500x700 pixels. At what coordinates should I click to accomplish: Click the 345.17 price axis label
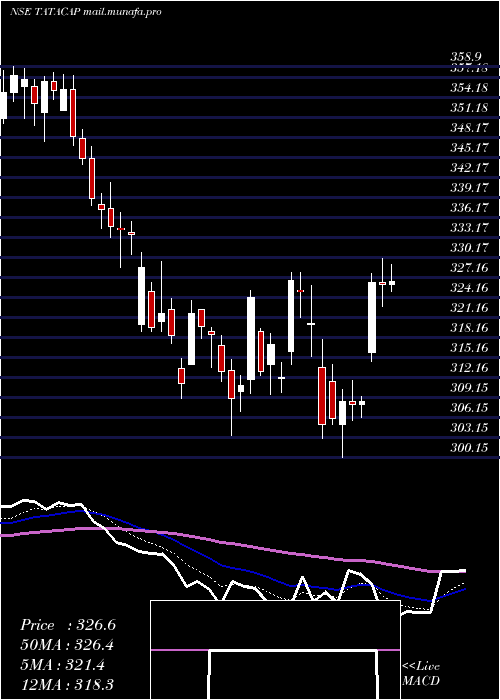(469, 148)
